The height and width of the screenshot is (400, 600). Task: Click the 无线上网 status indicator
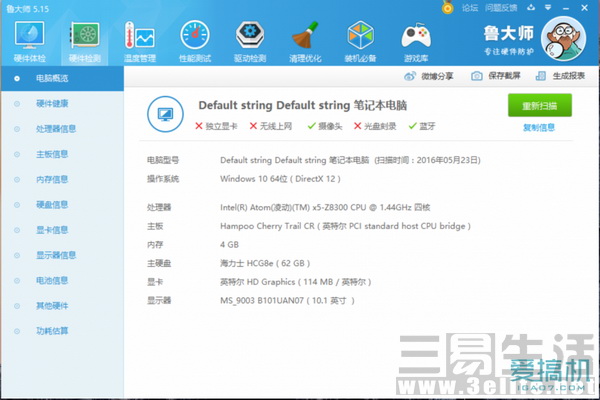click(x=271, y=126)
